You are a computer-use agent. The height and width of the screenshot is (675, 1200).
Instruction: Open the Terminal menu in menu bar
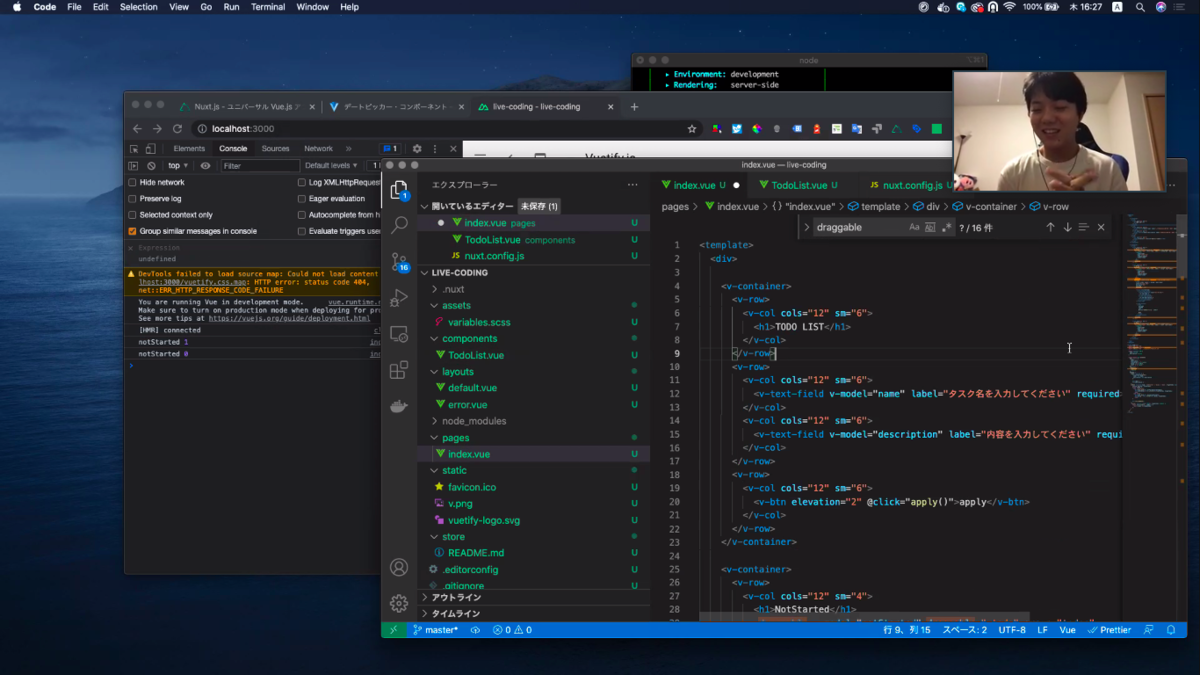coord(267,7)
